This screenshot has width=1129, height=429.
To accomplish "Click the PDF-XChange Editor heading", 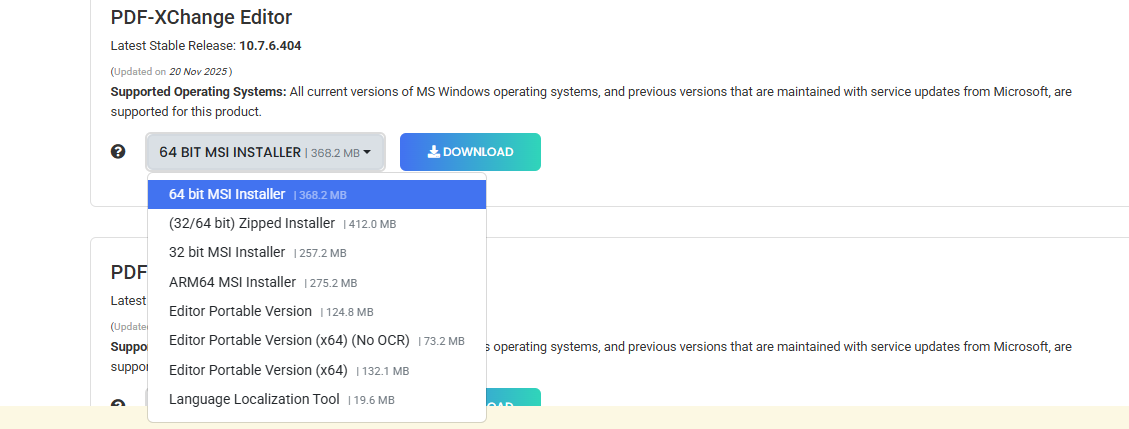I will (x=201, y=17).
